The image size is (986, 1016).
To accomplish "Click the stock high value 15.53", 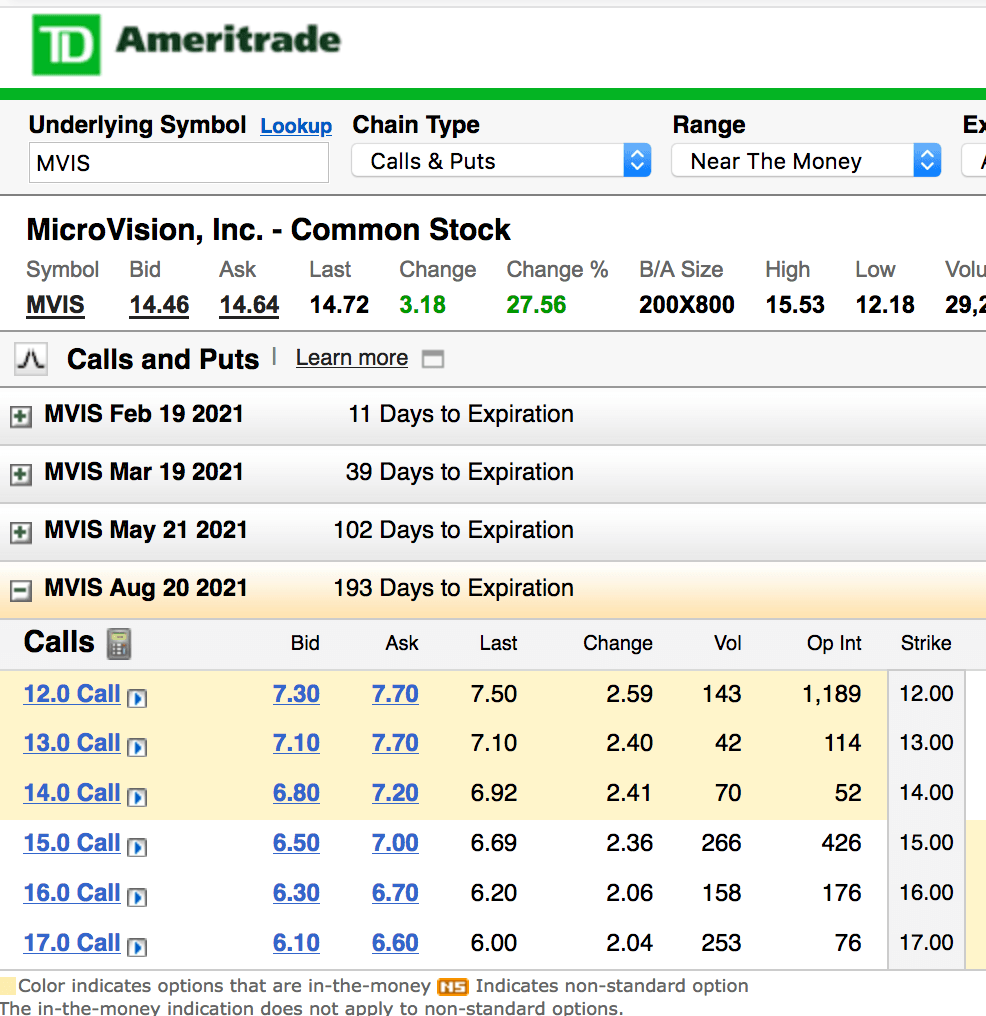I will coord(795,305).
